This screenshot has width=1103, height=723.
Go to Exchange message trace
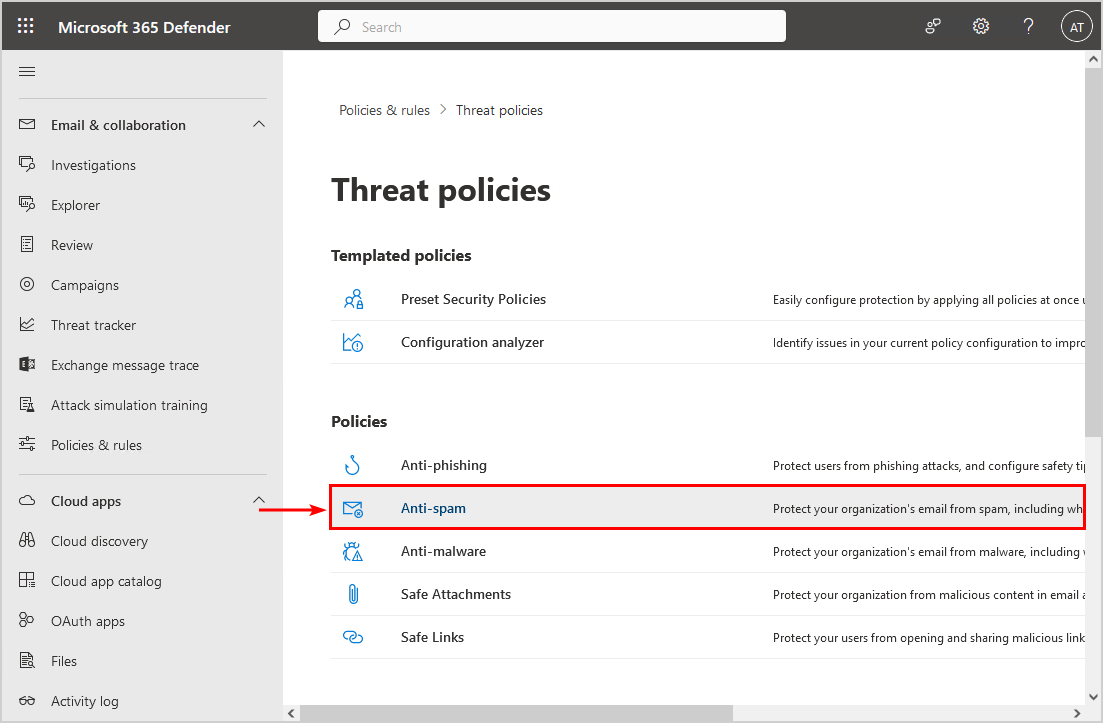click(124, 365)
